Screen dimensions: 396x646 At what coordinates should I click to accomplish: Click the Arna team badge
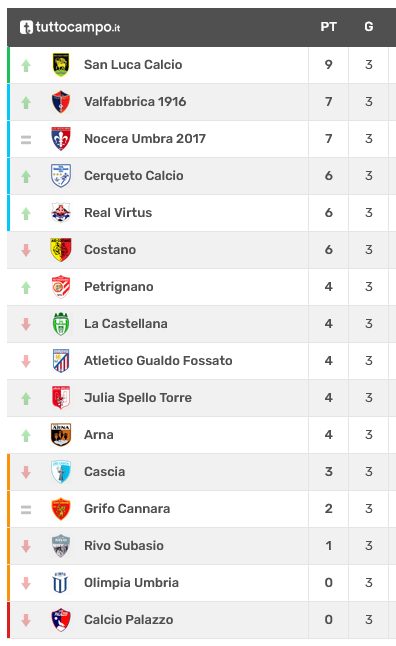pos(61,435)
